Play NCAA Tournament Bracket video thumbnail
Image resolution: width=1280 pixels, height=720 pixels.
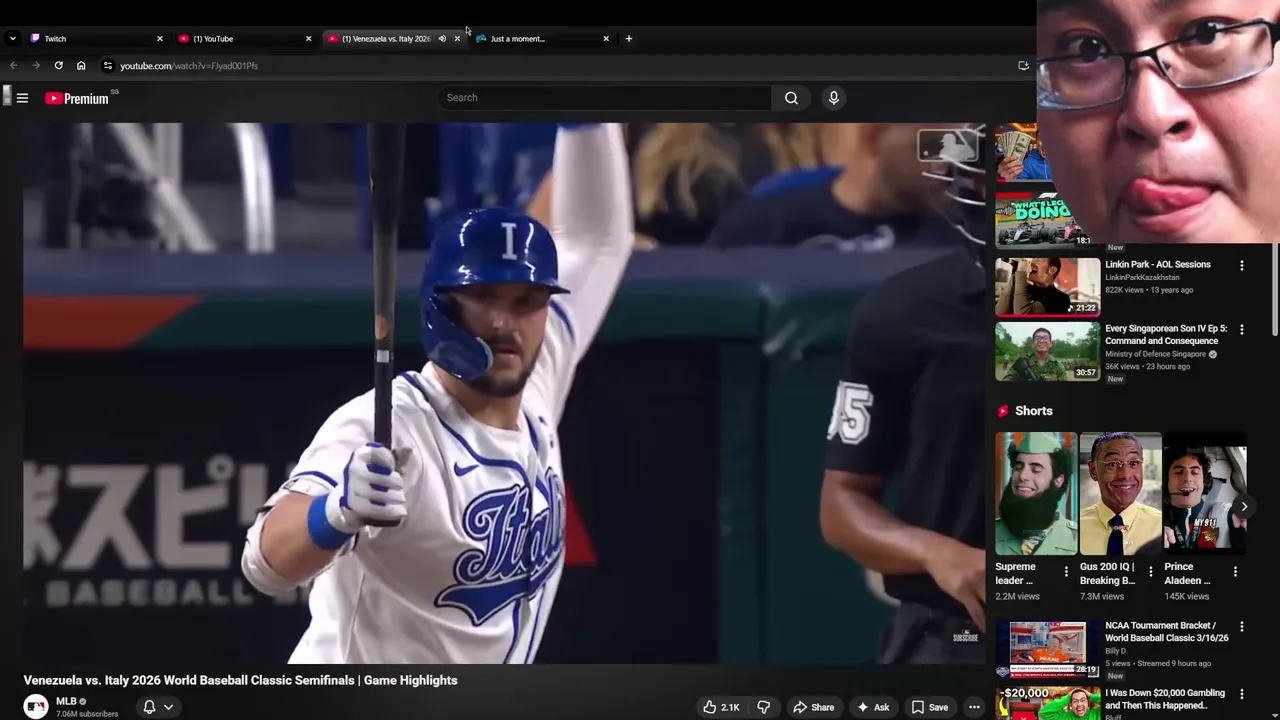coord(1047,648)
